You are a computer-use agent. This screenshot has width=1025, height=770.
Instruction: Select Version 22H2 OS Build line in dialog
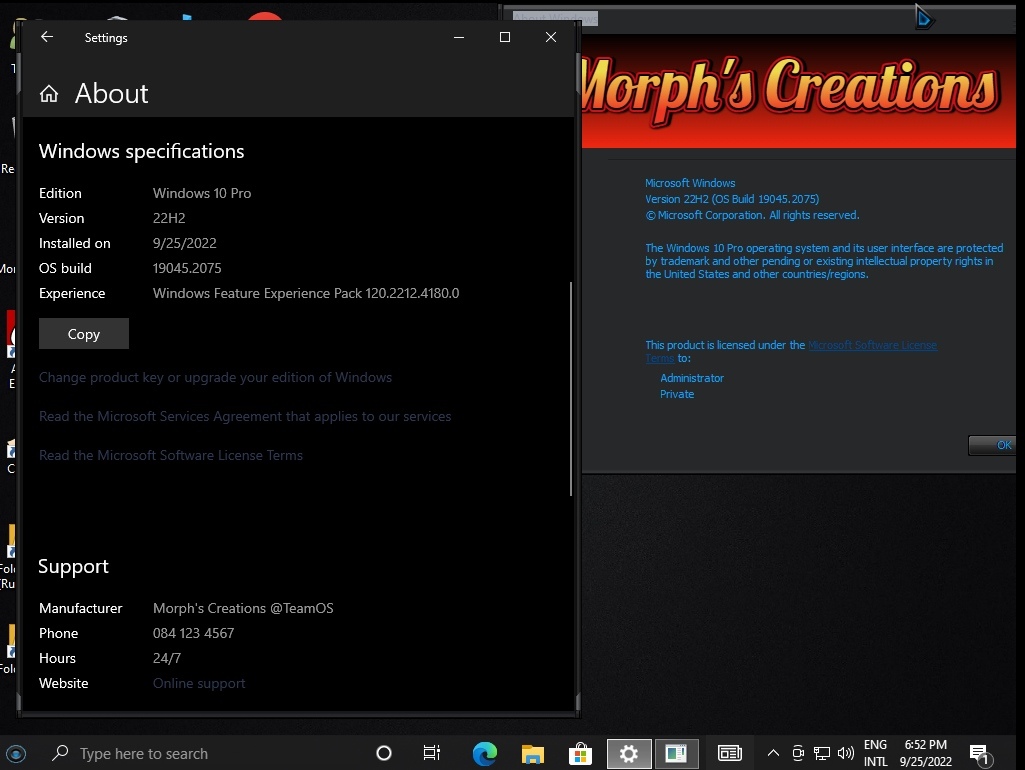(x=731, y=199)
